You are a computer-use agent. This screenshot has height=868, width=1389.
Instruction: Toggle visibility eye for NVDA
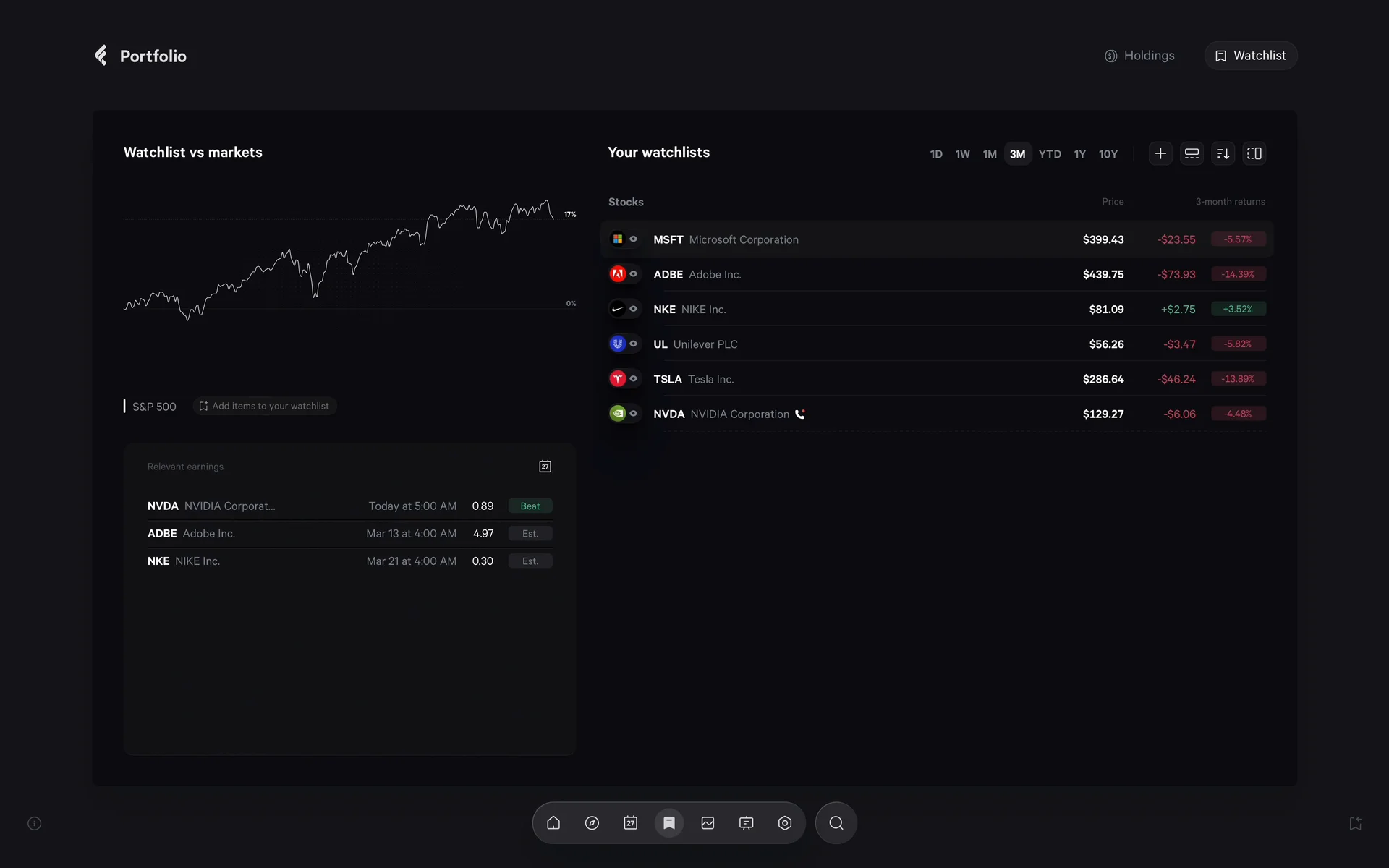tap(634, 414)
